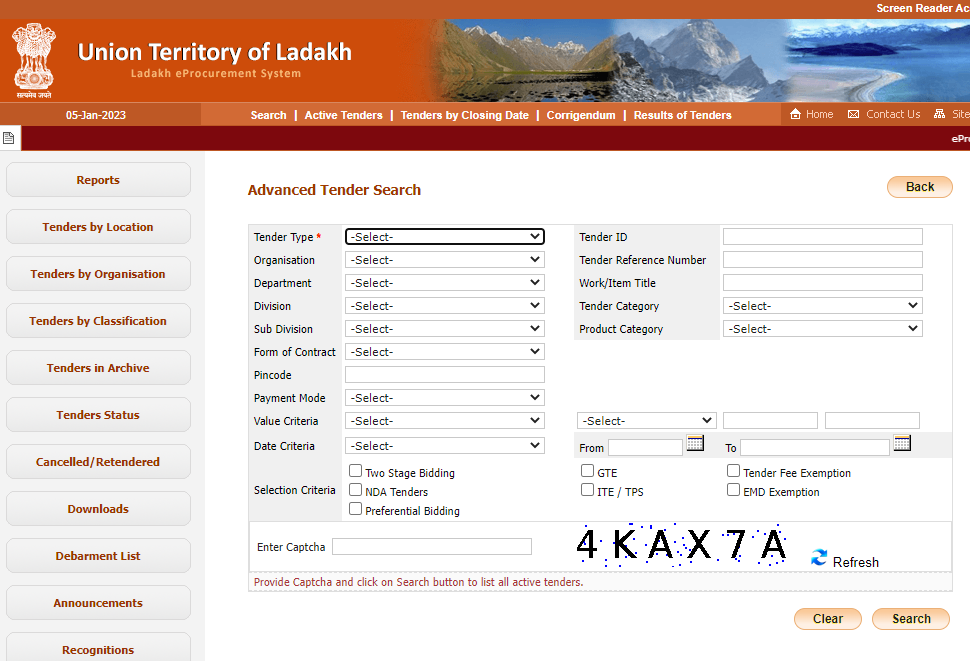This screenshot has width=970, height=661.
Task: Click the Home icon in navigation bar
Action: [796, 114]
